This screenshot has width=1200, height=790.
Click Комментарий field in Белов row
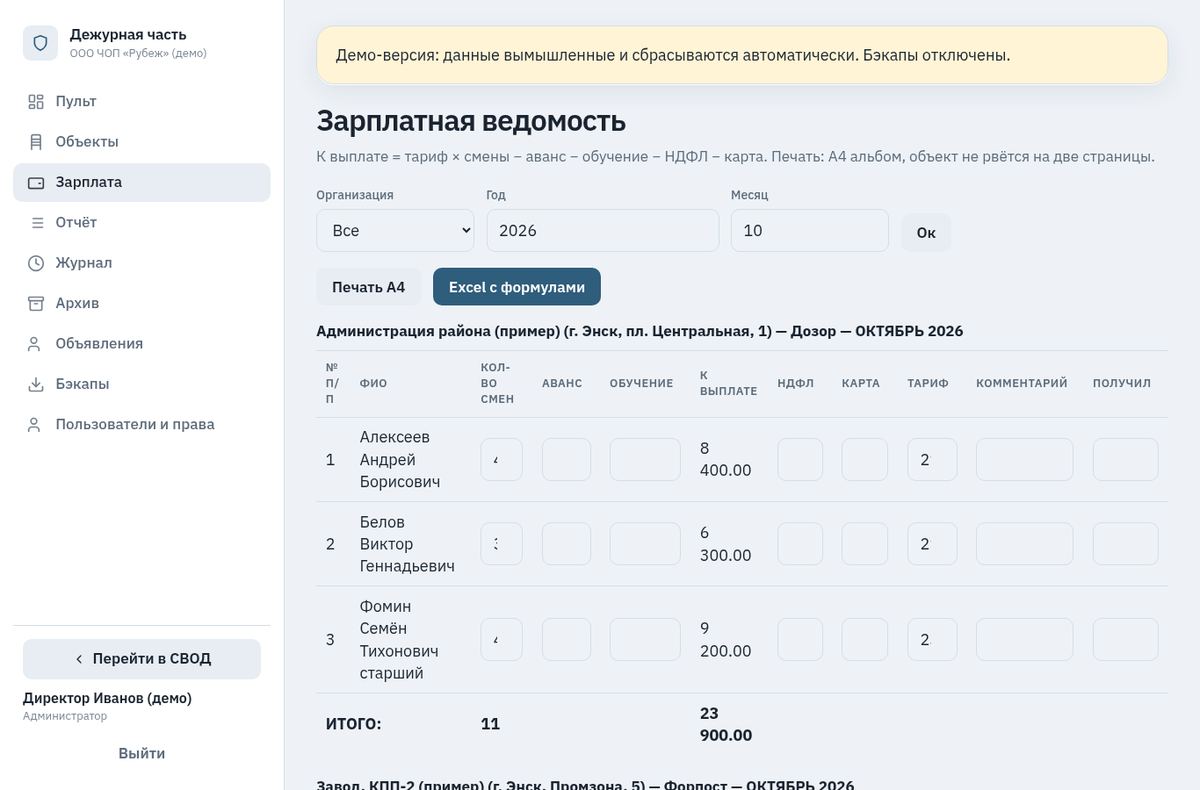1025,544
